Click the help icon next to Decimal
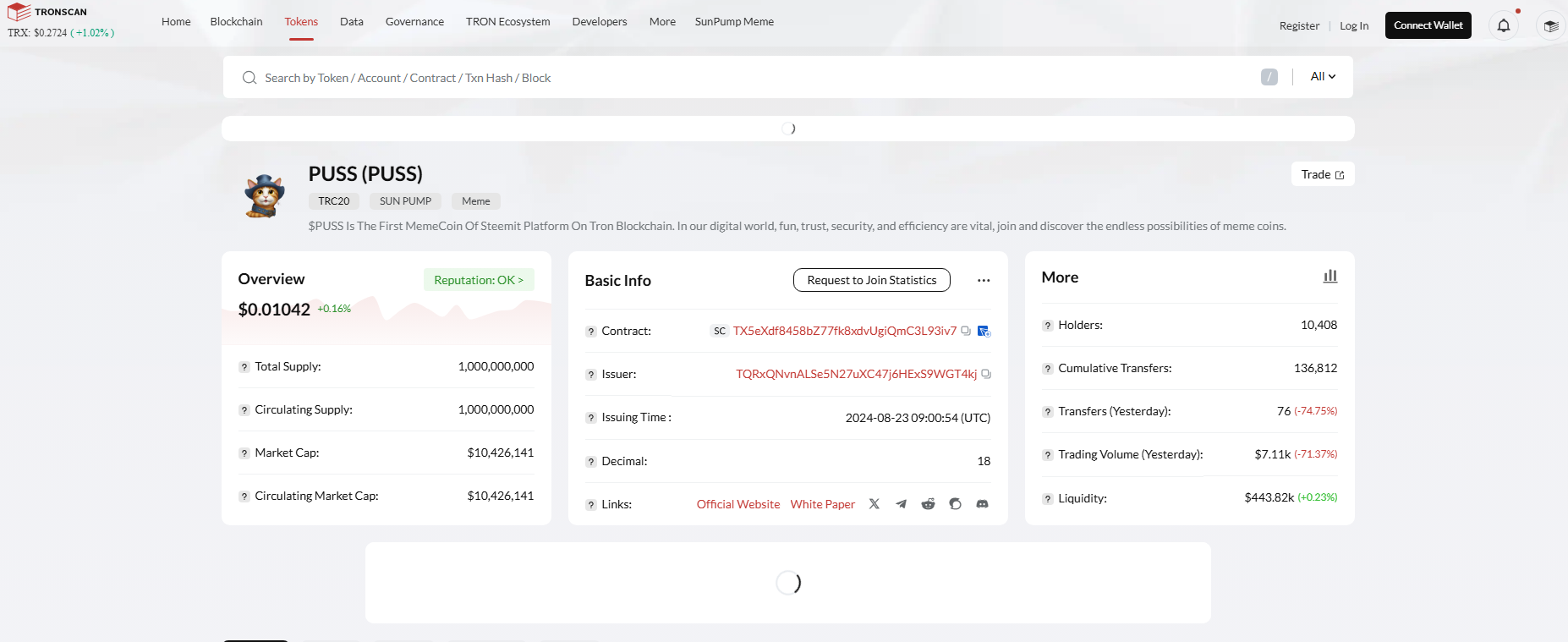 tap(591, 462)
